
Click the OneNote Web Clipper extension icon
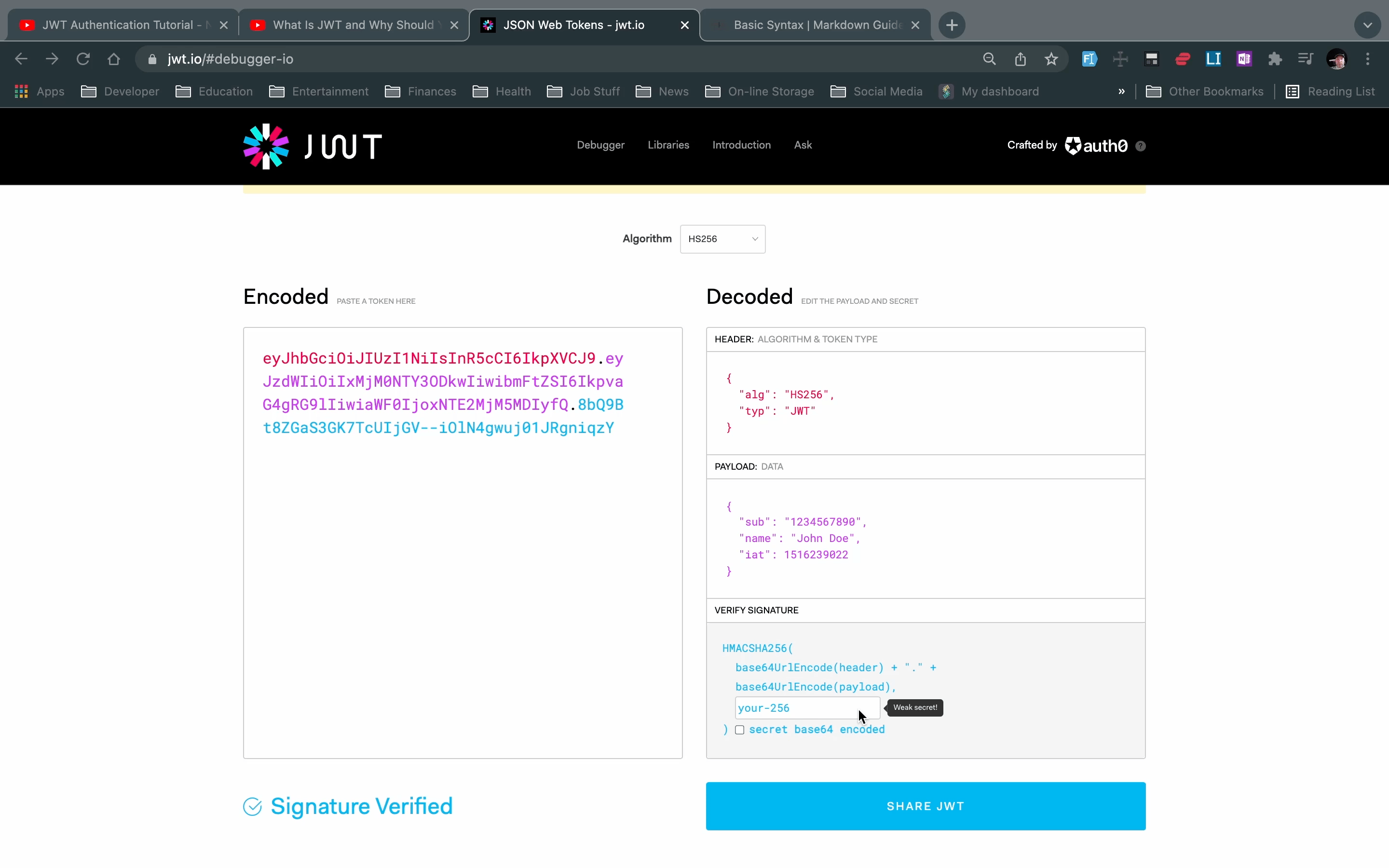[1243, 58]
